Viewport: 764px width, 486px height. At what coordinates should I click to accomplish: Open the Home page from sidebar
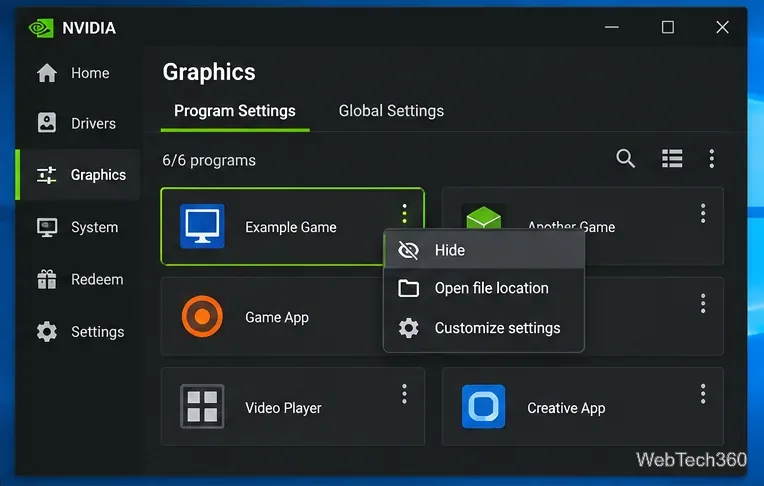point(78,73)
